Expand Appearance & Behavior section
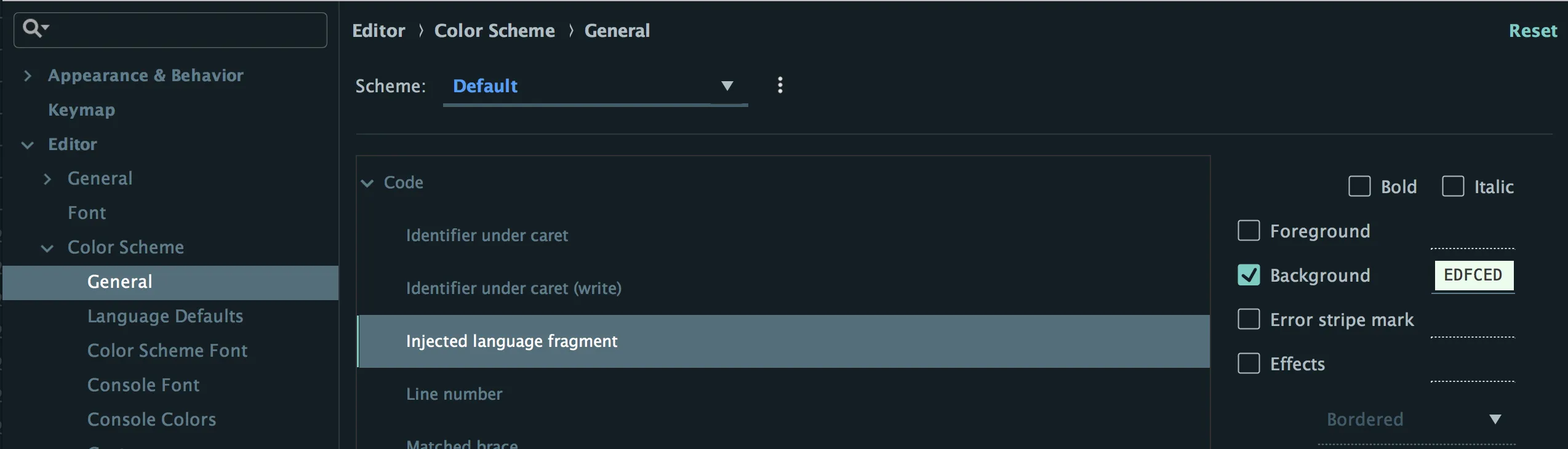Viewport: 1568px width, 449px height. [28, 76]
